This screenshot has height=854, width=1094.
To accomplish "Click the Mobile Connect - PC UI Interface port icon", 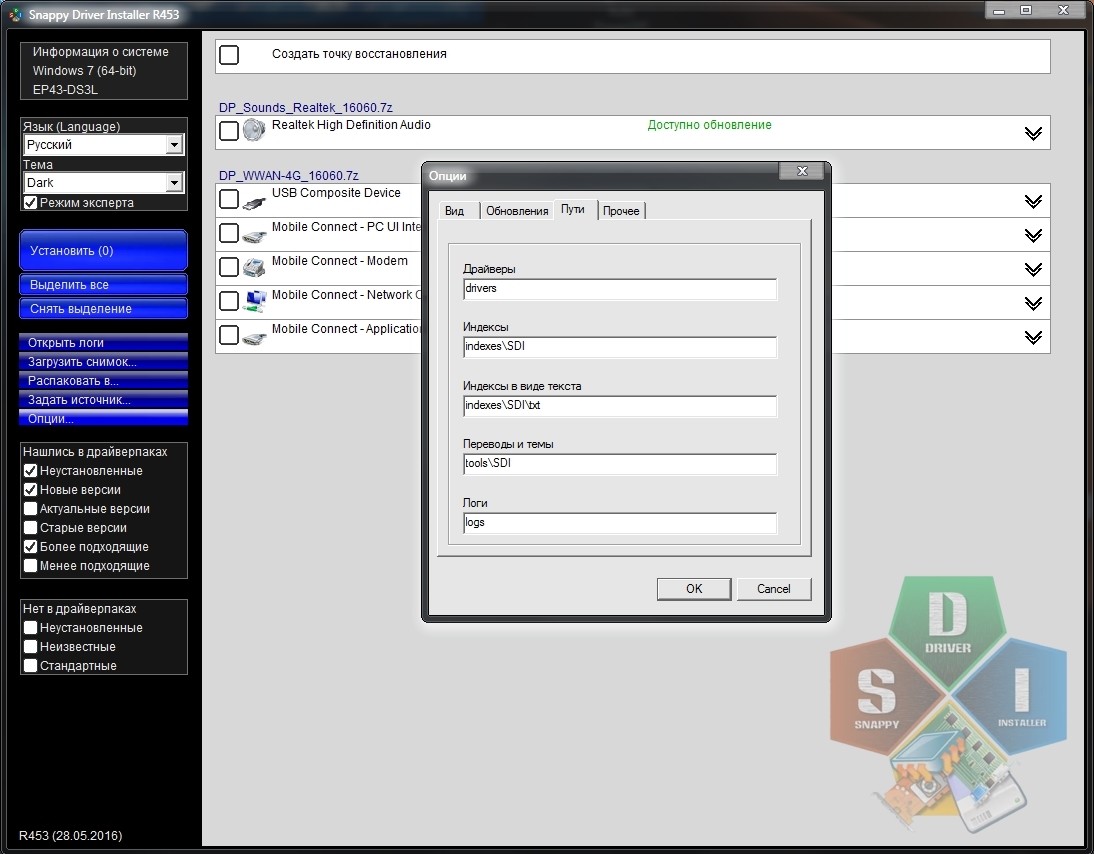I will click(254, 235).
